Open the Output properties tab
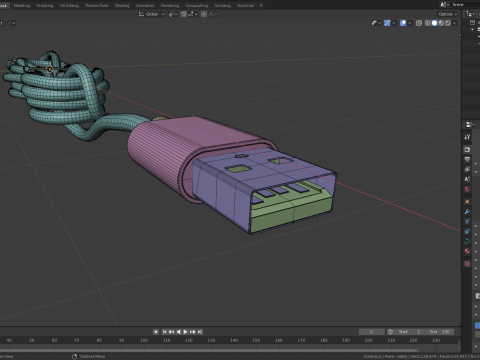This screenshot has width=480, height=360. (467, 159)
